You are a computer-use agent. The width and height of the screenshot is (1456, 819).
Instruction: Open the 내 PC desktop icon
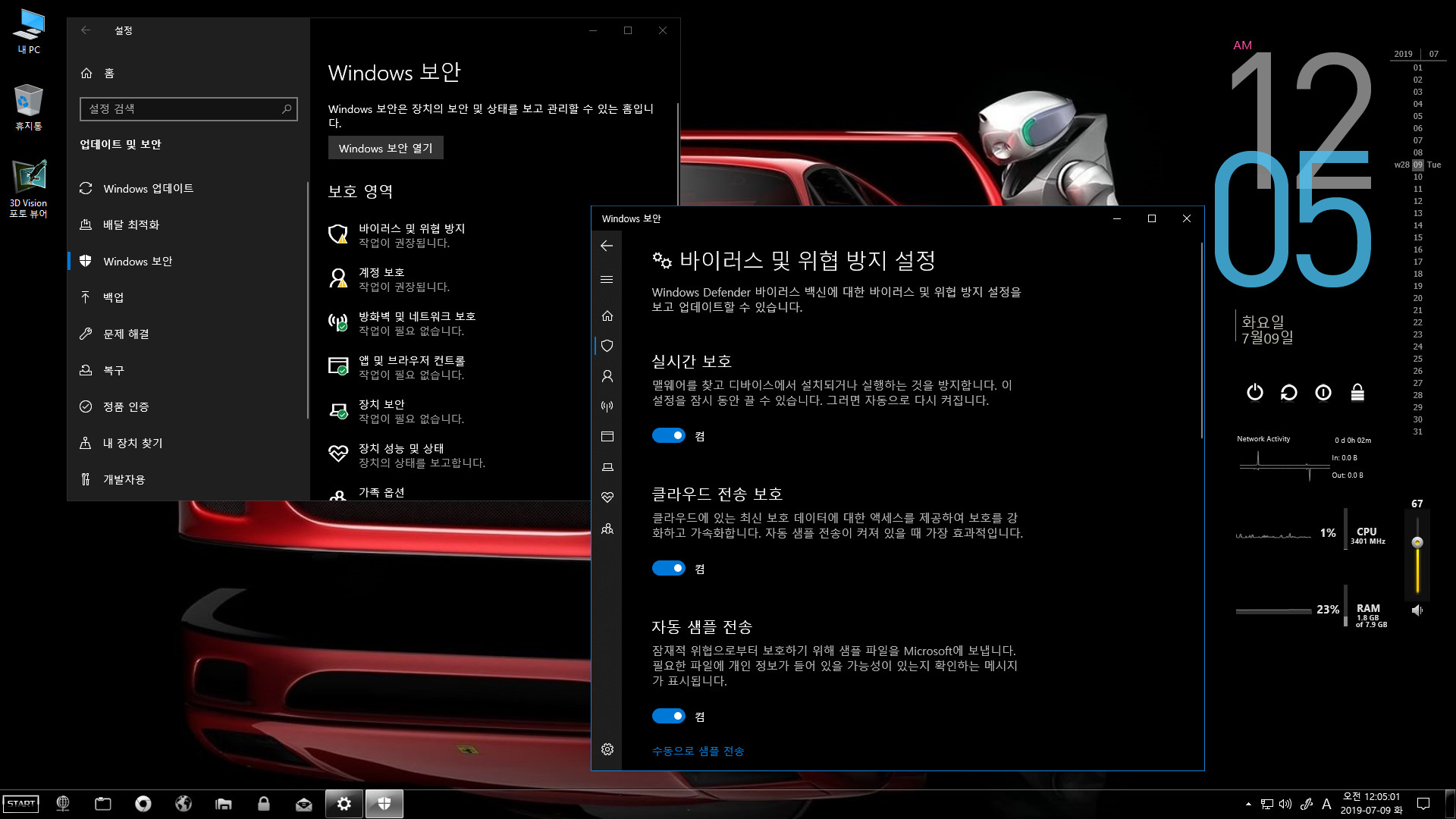point(29,31)
